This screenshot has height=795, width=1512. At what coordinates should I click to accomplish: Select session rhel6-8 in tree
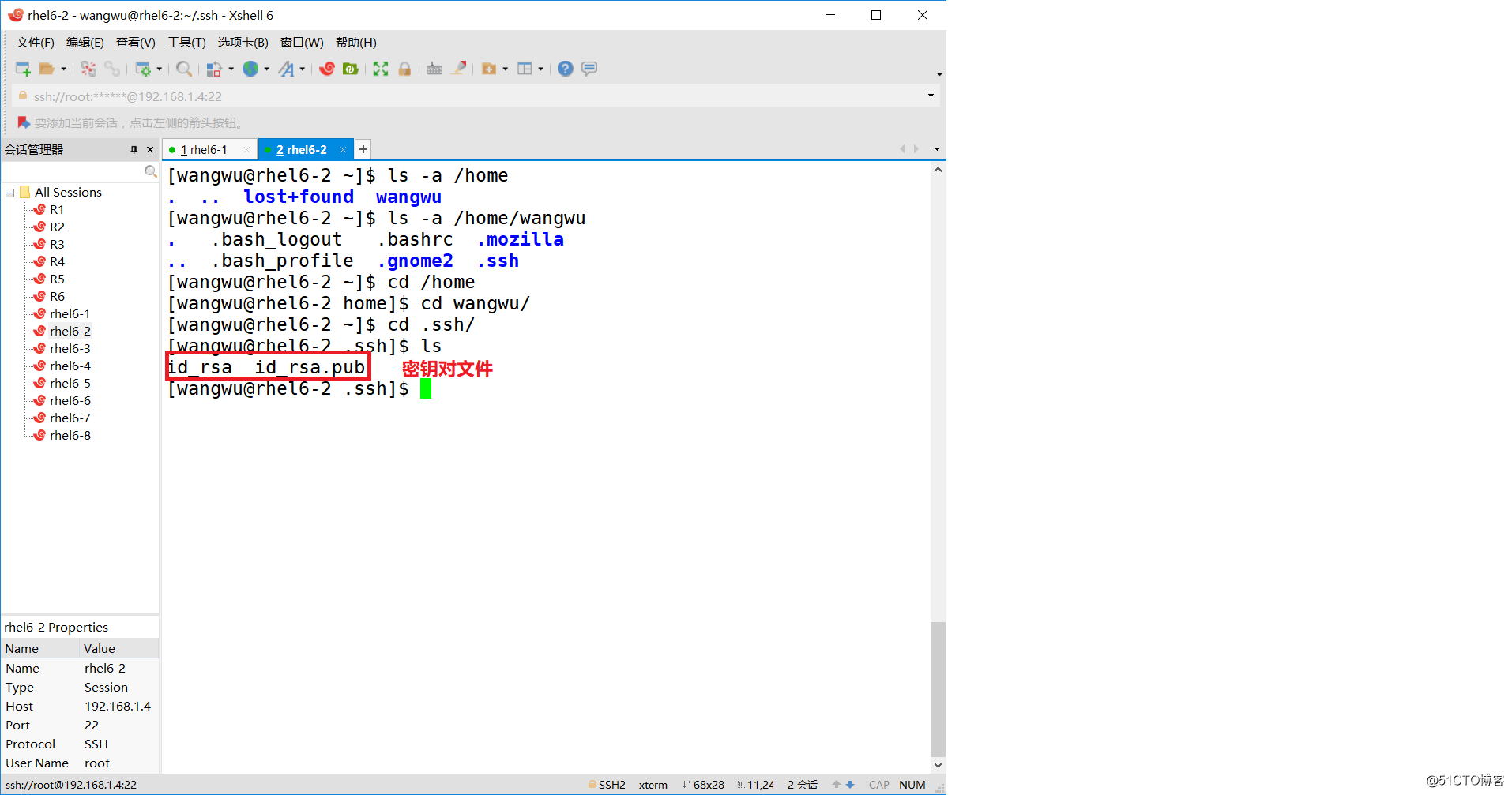(70, 436)
